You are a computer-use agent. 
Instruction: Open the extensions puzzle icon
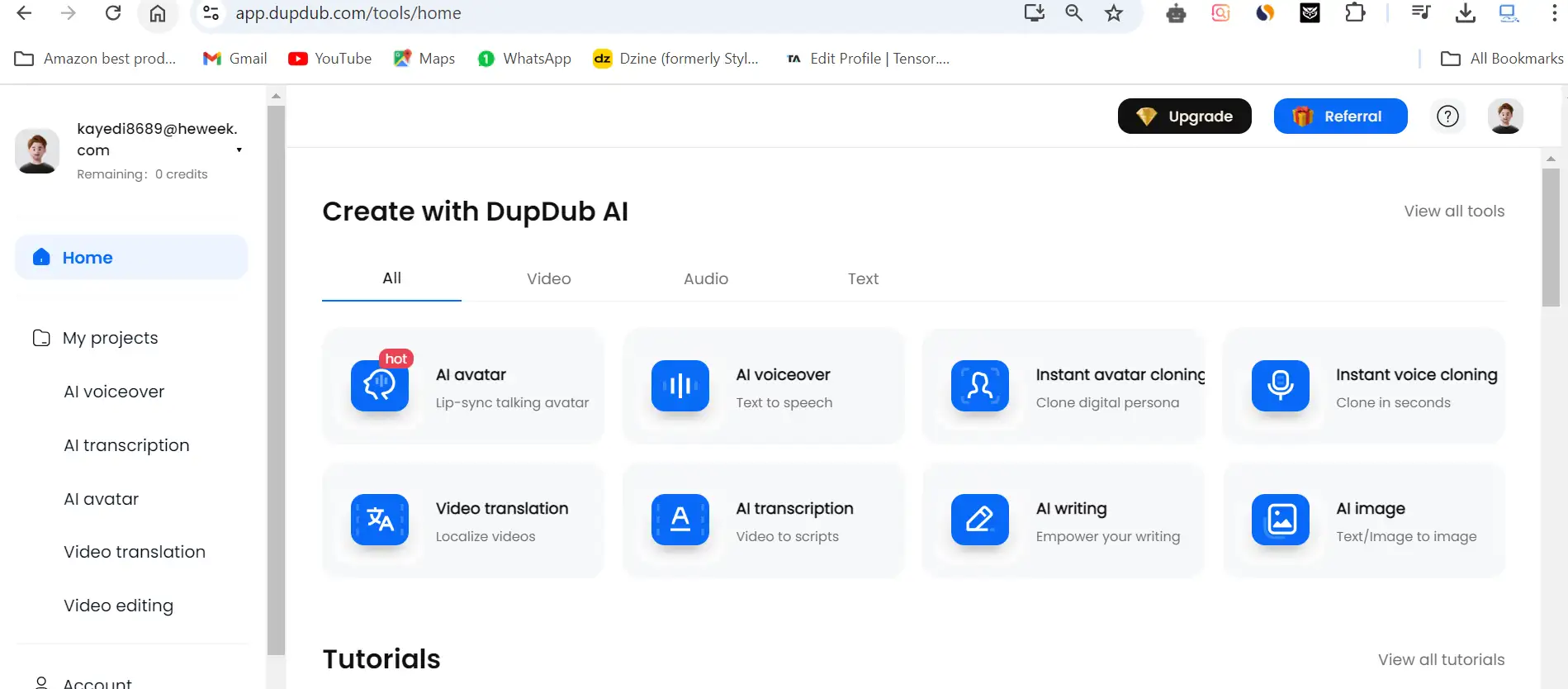point(1355,13)
